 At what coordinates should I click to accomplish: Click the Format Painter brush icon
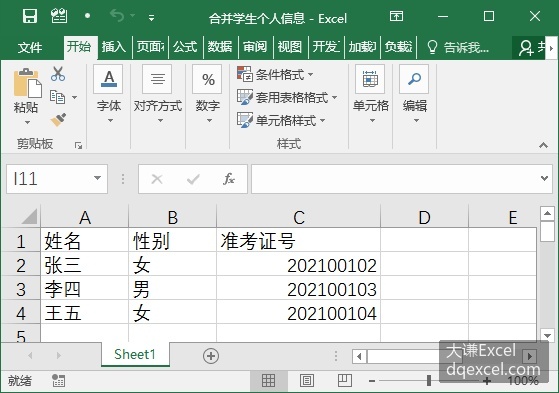coord(58,120)
